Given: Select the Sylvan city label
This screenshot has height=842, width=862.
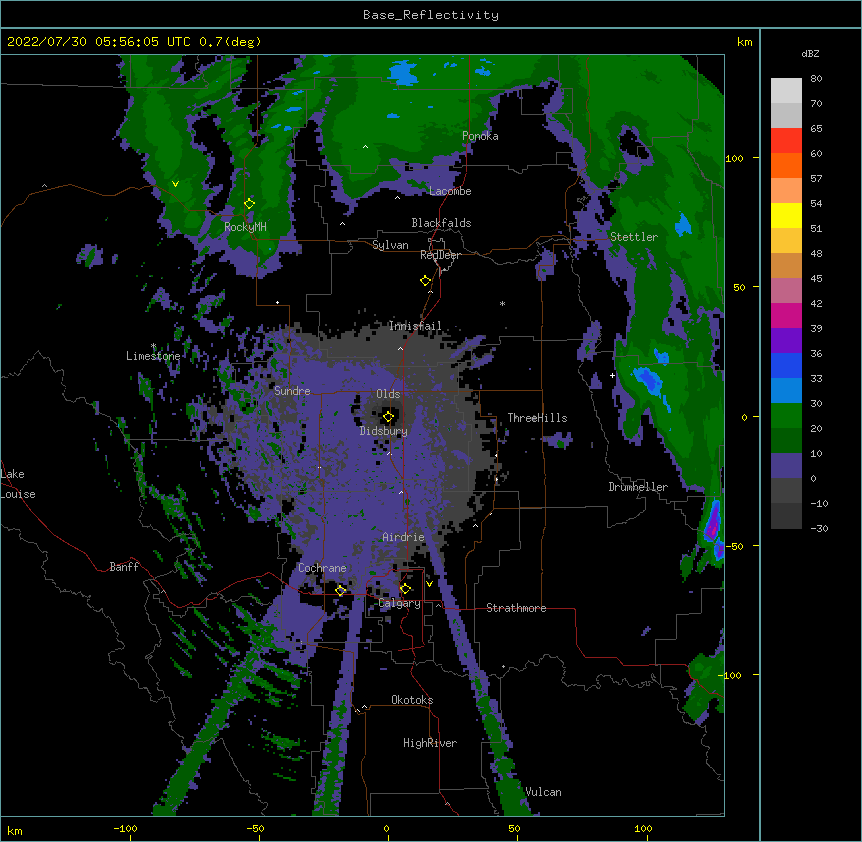Looking at the screenshot, I should (x=390, y=245).
